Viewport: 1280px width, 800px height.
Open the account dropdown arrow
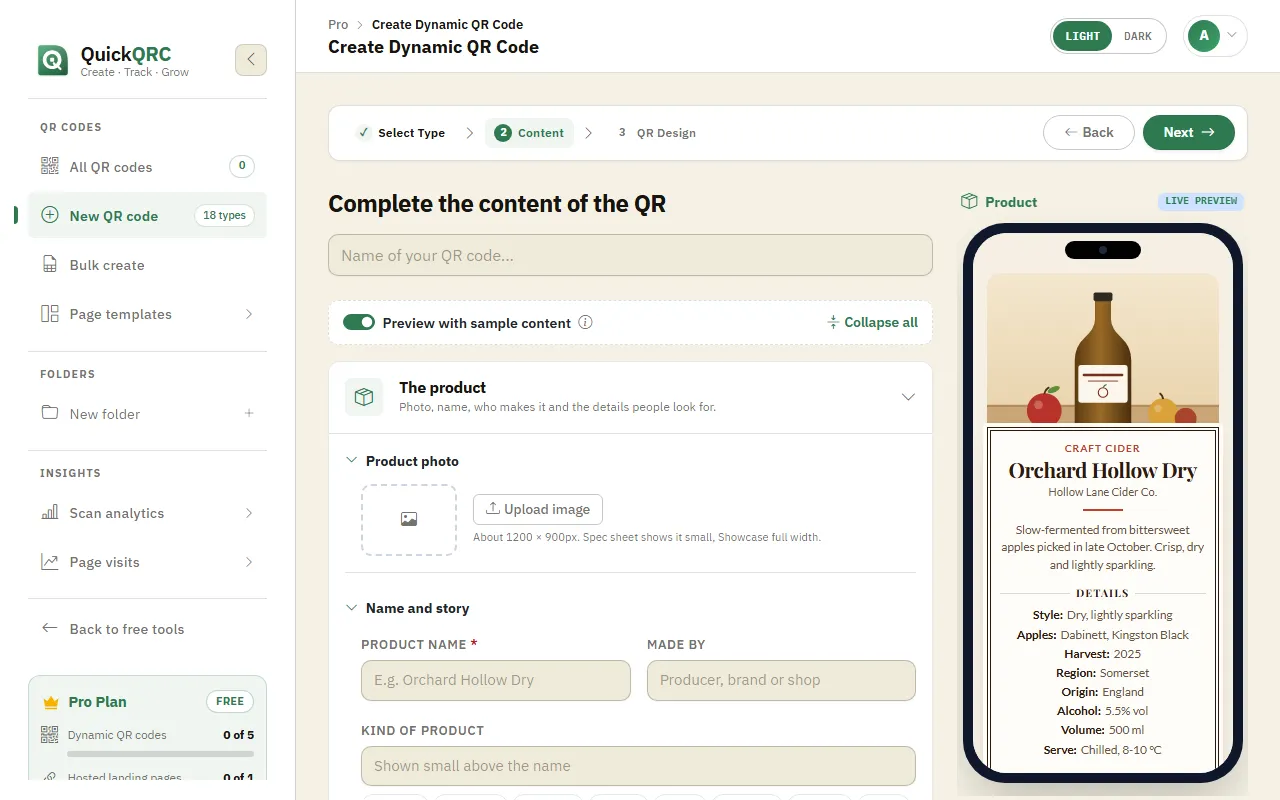click(1232, 36)
